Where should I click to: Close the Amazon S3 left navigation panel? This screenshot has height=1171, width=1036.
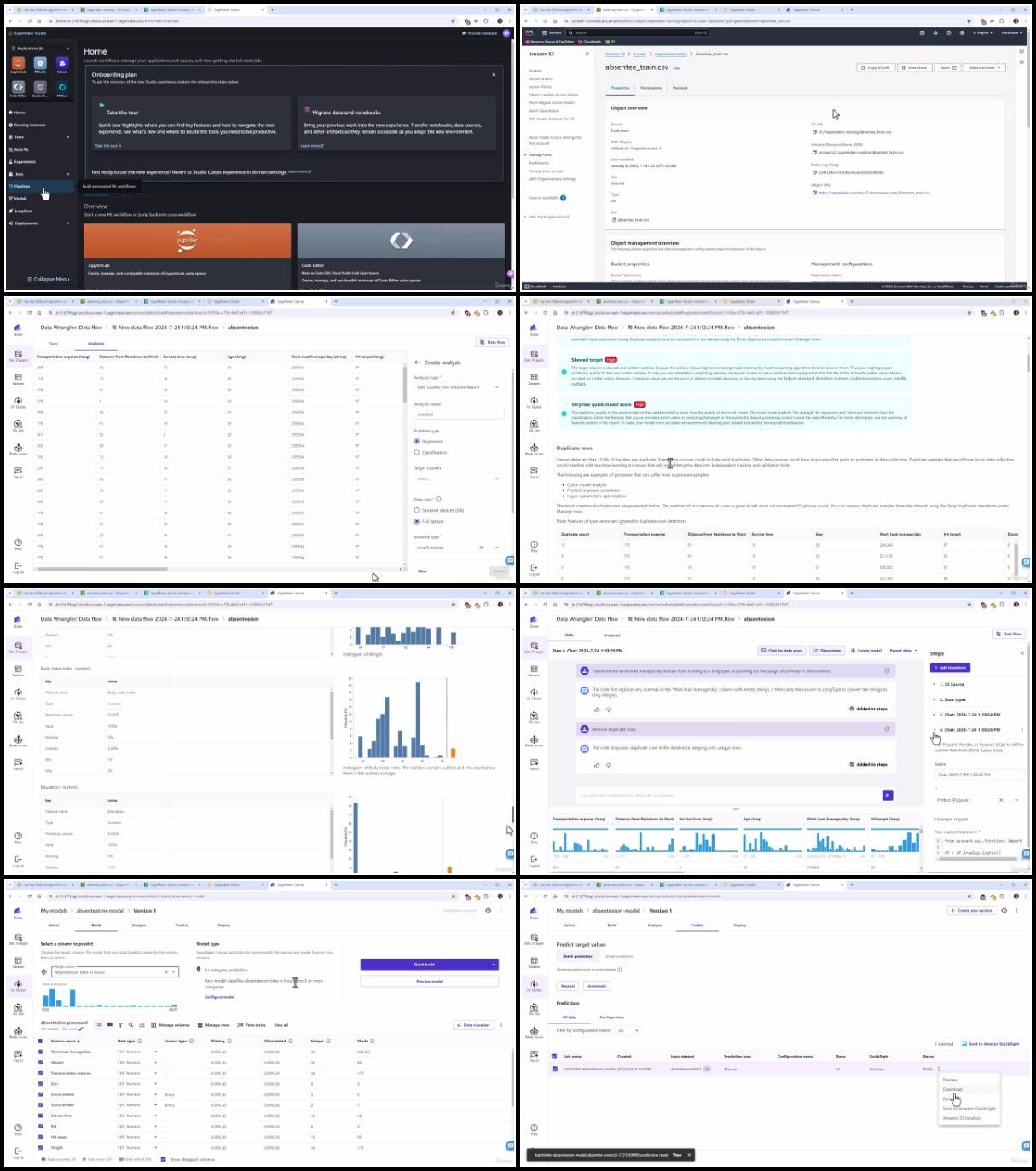click(x=587, y=54)
